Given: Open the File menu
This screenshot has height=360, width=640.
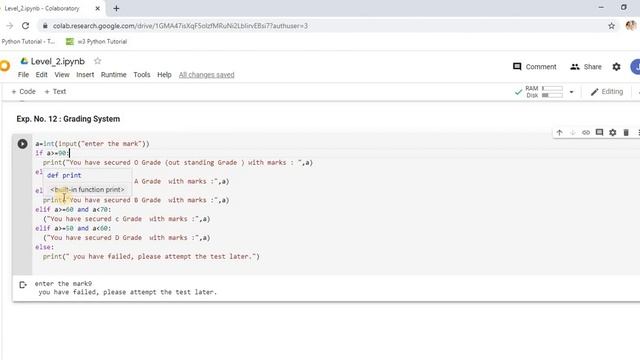Looking at the screenshot, I should 23,75.
